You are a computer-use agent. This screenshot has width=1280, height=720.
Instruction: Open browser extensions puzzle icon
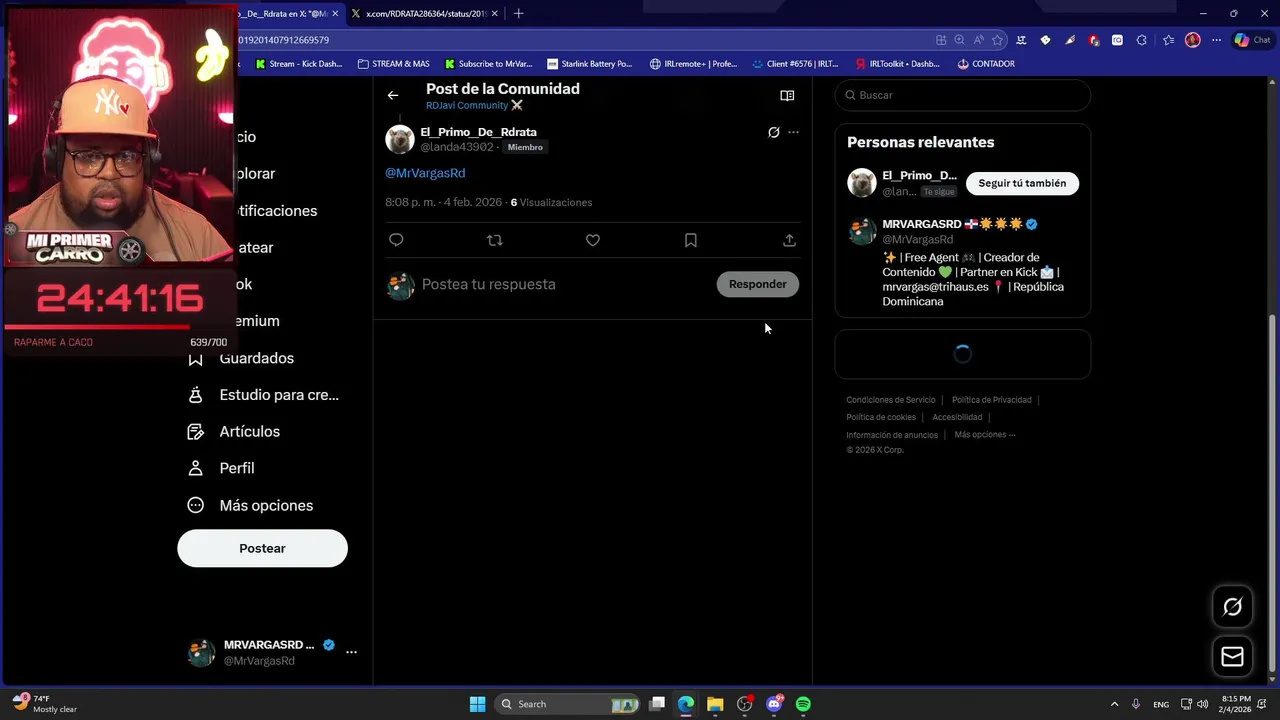tap(1141, 40)
